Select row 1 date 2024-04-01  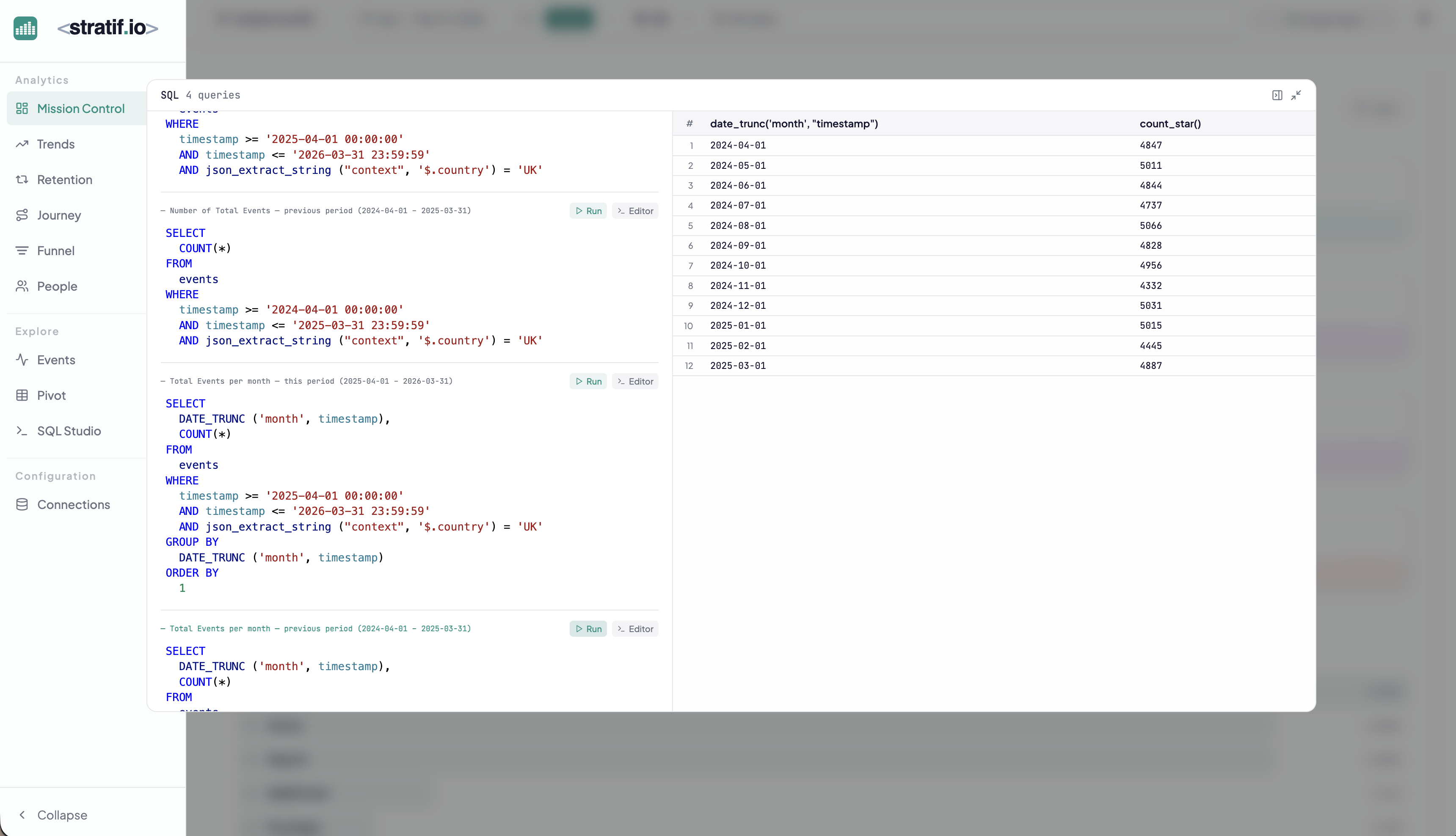click(737, 145)
